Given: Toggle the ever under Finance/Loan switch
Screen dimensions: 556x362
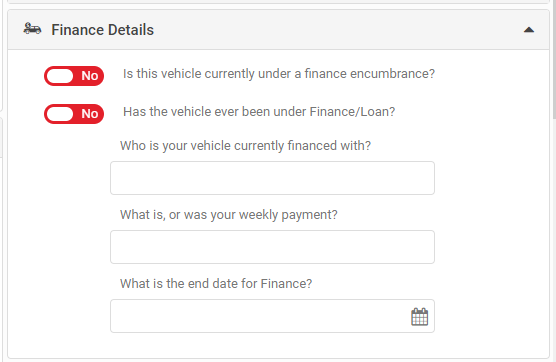Looking at the screenshot, I should [x=74, y=114].
